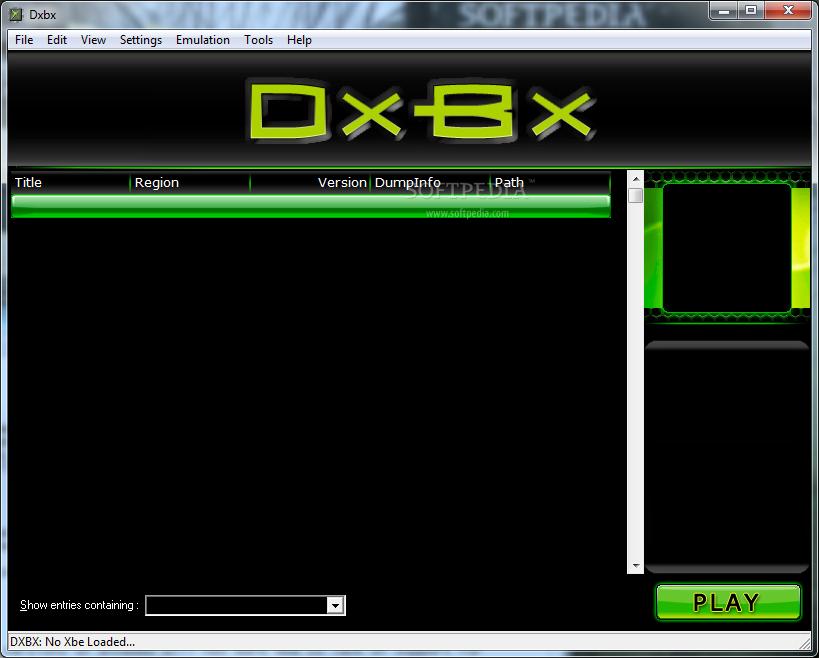Open the Tools menu
Viewport: 819px width, 658px height.
pos(258,40)
